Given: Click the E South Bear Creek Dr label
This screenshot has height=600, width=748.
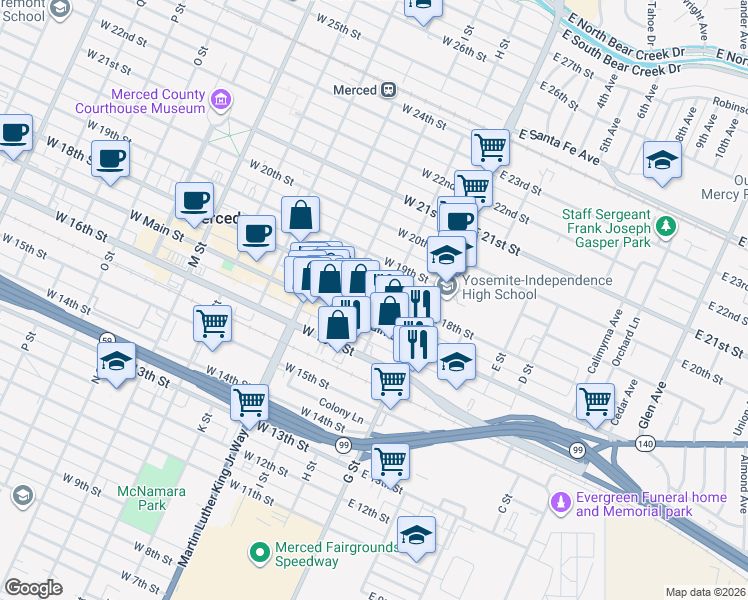Looking at the screenshot, I should (621, 52).
